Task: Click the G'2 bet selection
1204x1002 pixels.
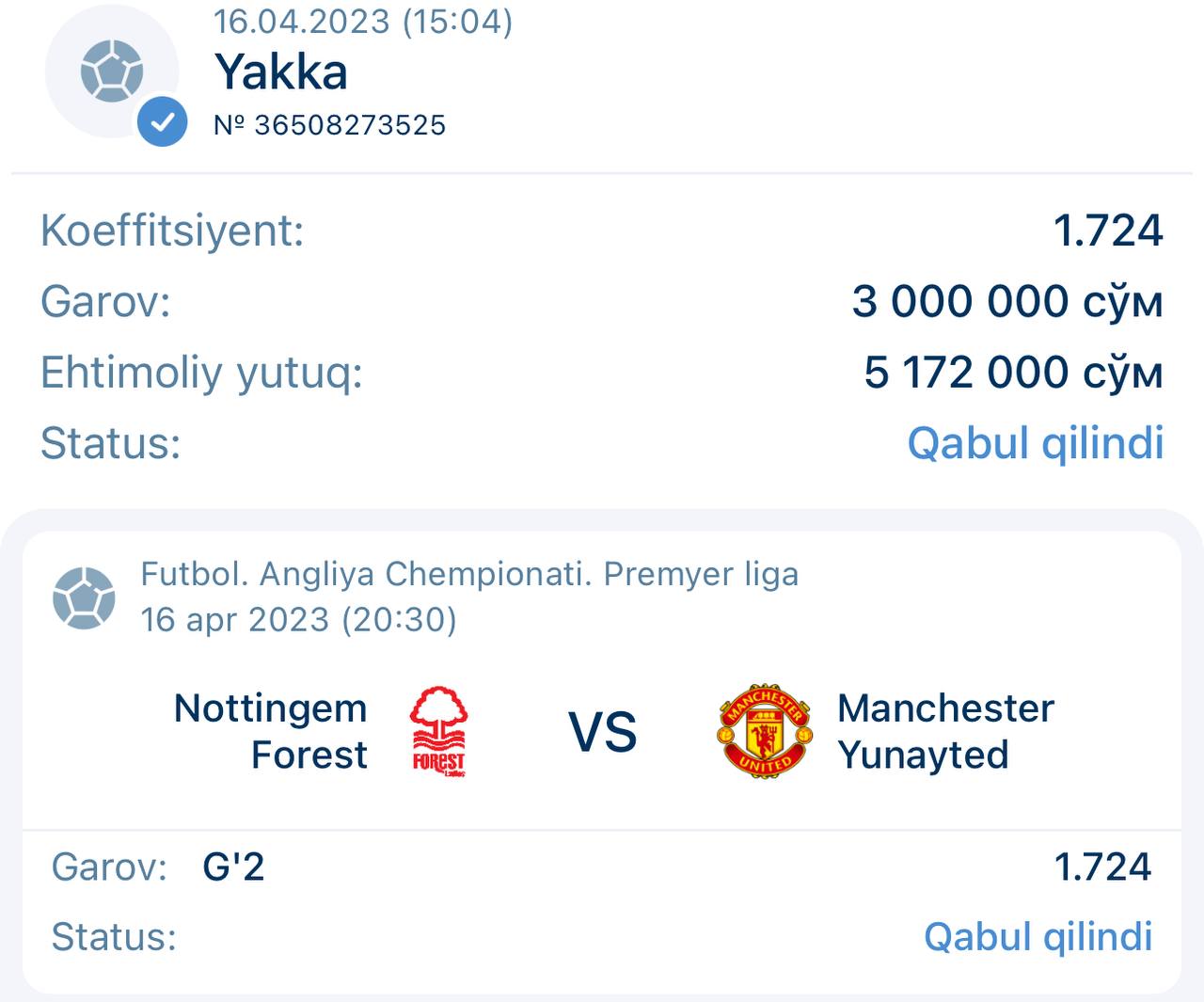Action: [x=233, y=867]
